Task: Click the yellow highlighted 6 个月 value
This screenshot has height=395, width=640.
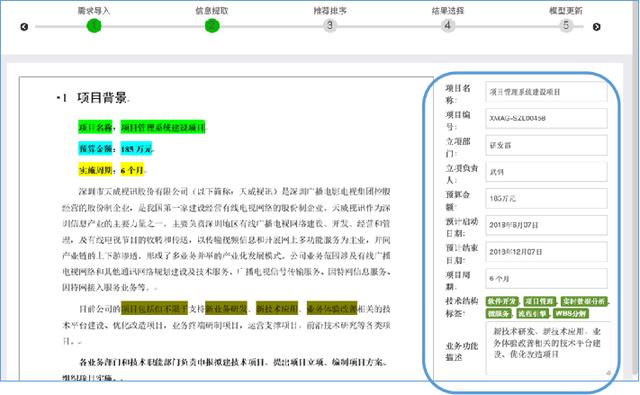Action: (132, 169)
